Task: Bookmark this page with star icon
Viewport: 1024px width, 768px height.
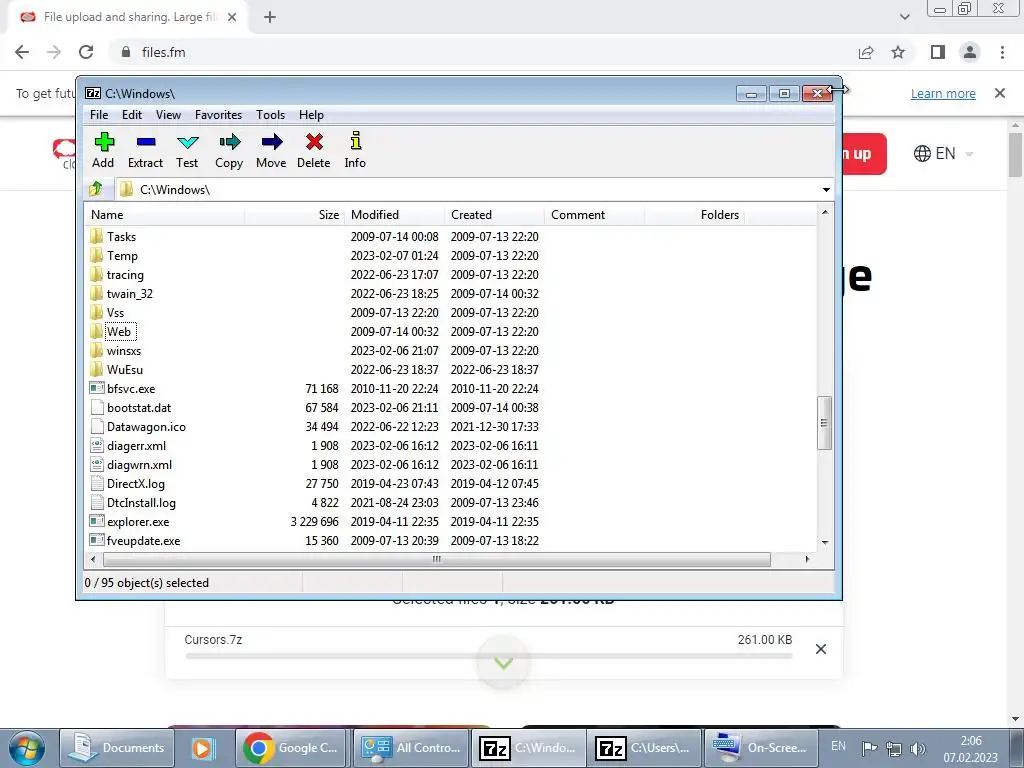Action: click(x=898, y=52)
